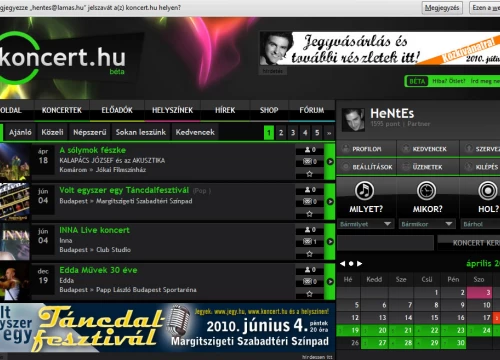Image resolution: width=500 pixels, height=360 pixels.
Task: Open the Bárhol location dropdown
Action: (x=480, y=224)
